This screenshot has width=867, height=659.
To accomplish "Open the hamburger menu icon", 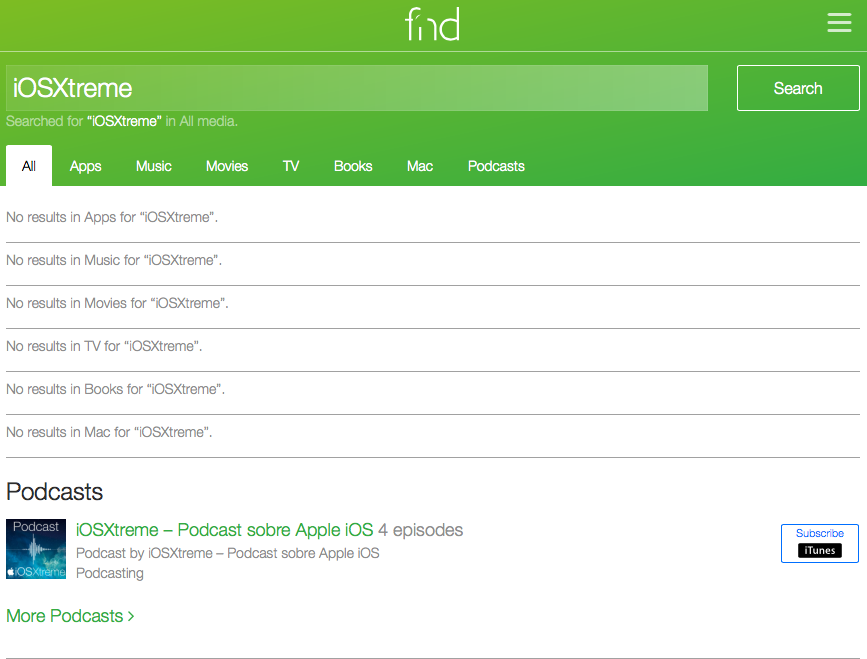I will [839, 23].
